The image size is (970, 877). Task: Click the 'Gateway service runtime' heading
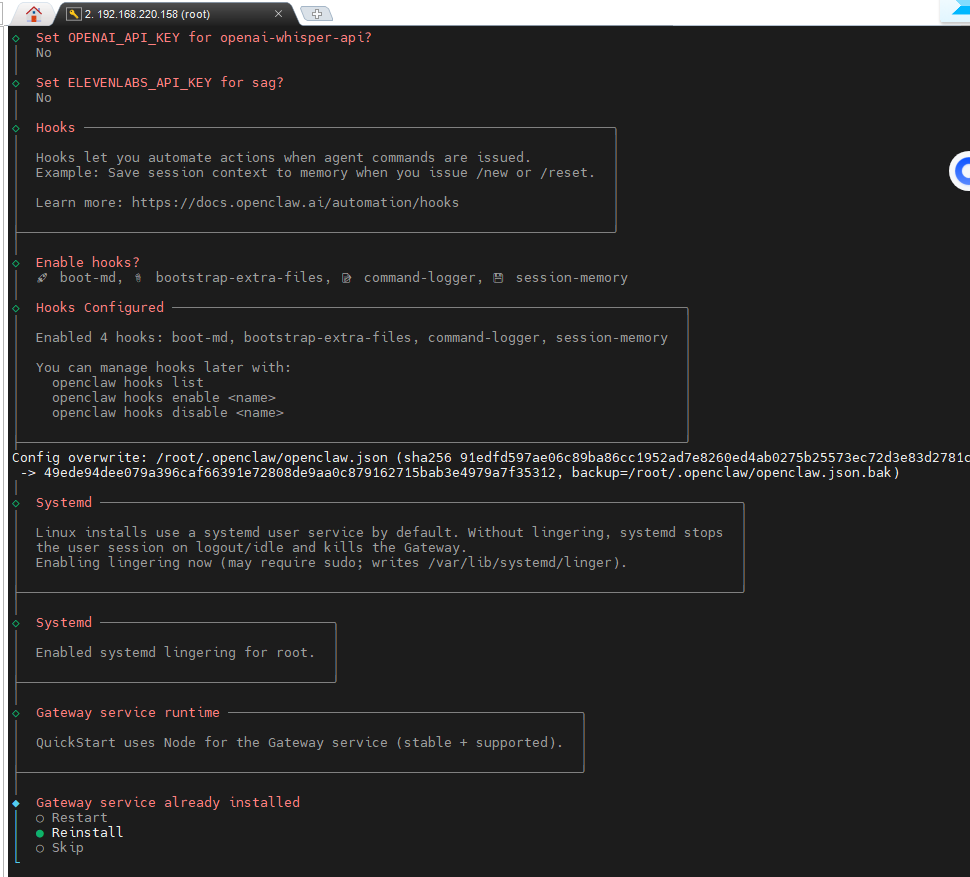127,712
